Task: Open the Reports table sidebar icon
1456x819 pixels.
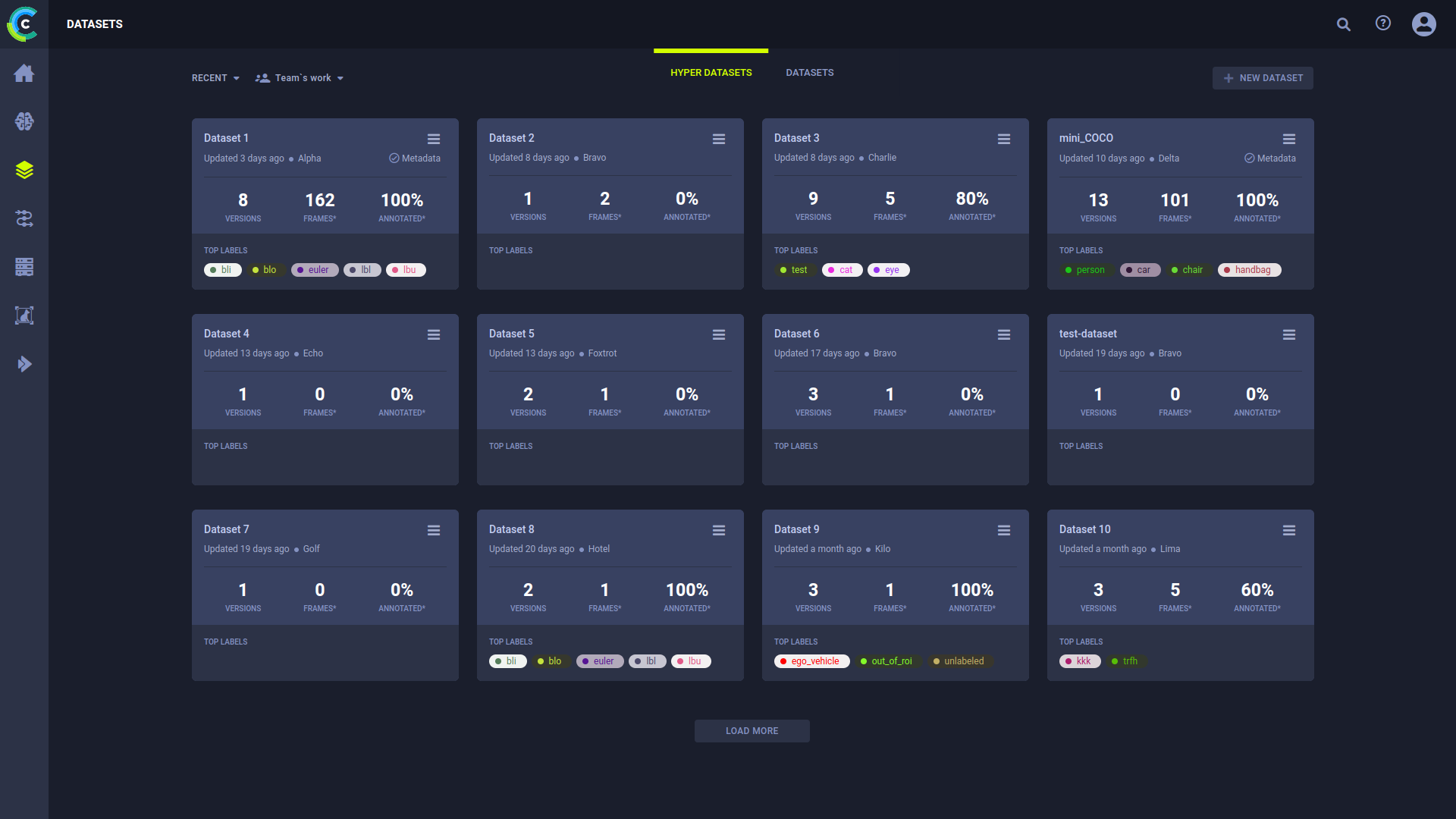Action: [x=24, y=267]
